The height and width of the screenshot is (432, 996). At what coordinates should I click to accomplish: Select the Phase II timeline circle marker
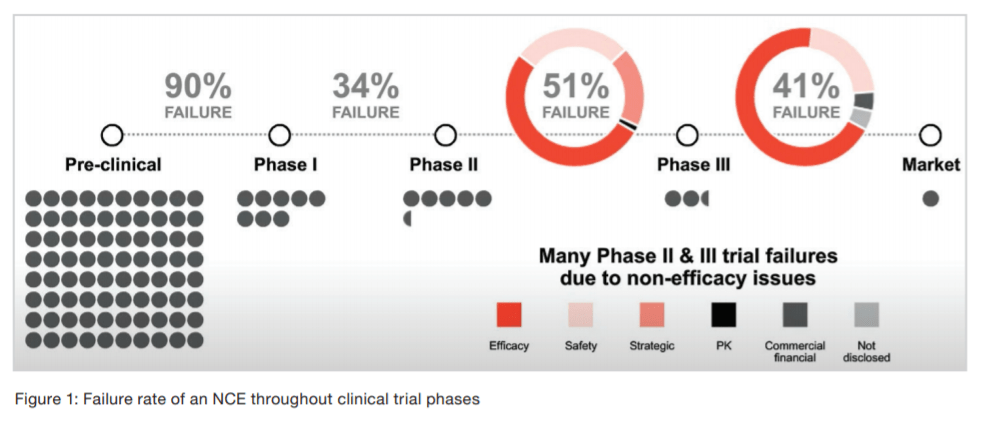click(x=446, y=134)
